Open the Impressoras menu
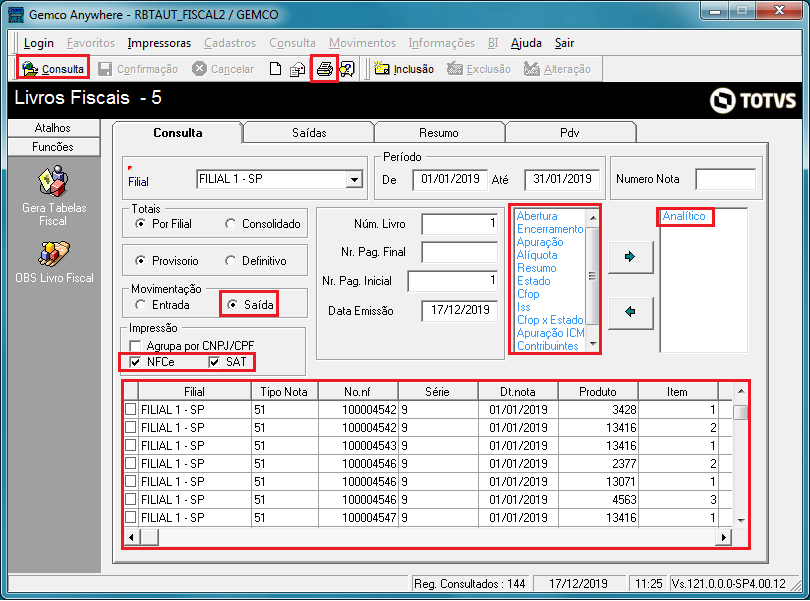Screen dimensions: 810x601 pos(159,43)
